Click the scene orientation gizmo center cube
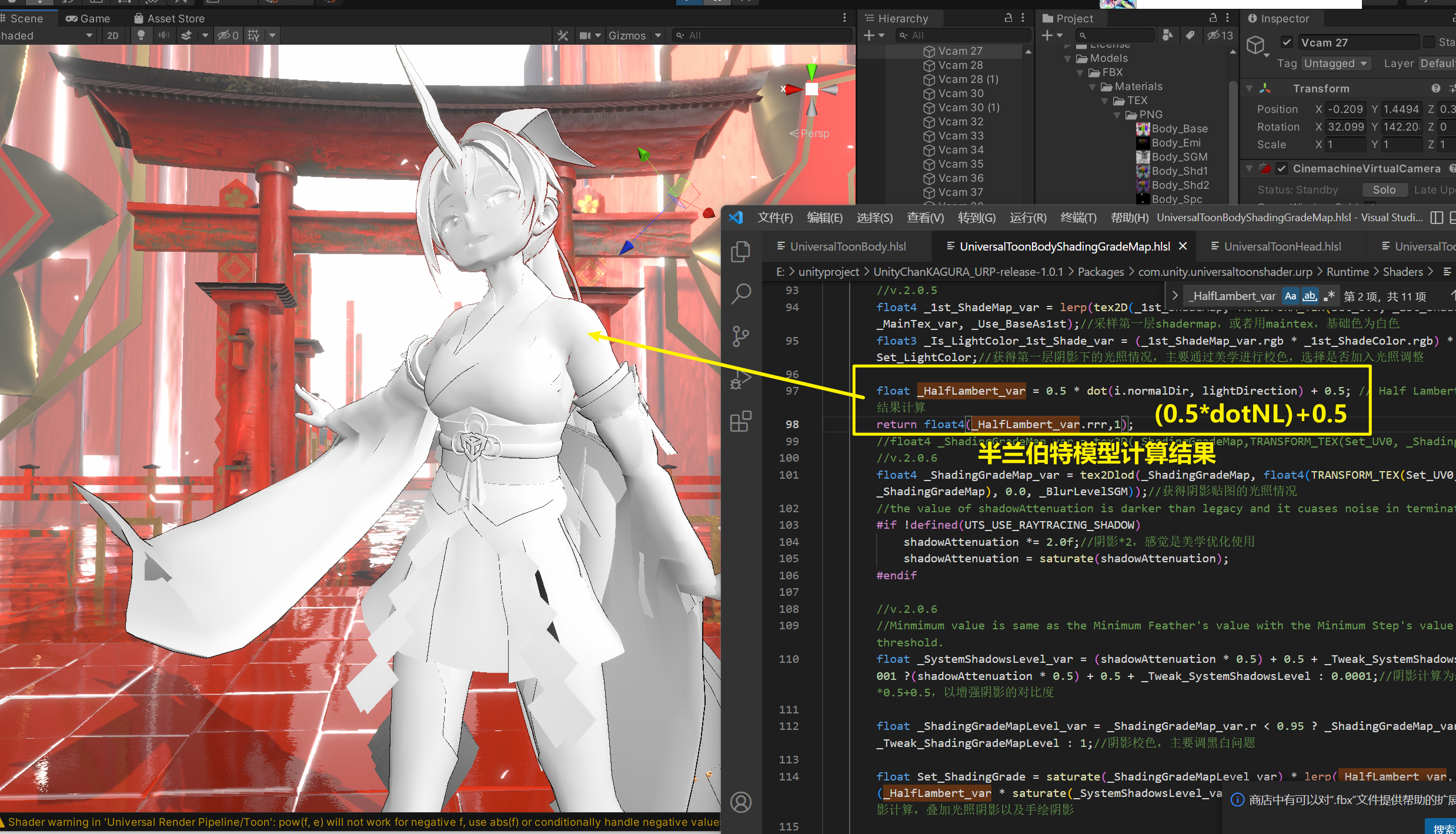Screen dimensions: 1456x834 point(812,89)
